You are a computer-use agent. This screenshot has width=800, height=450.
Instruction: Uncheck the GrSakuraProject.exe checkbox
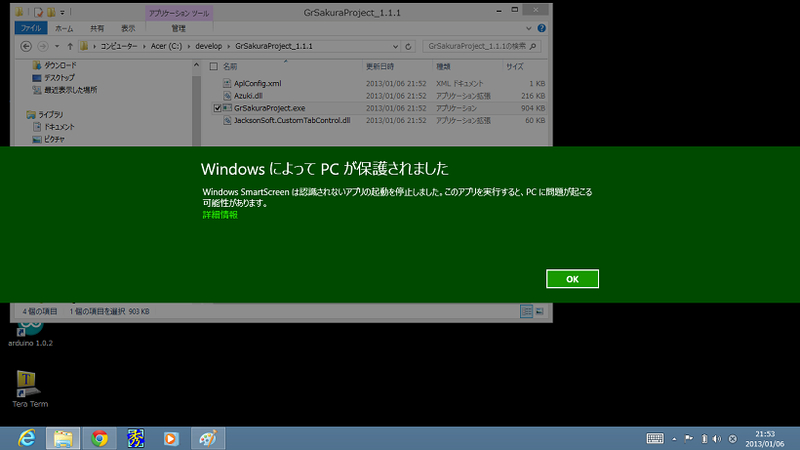[x=217, y=108]
